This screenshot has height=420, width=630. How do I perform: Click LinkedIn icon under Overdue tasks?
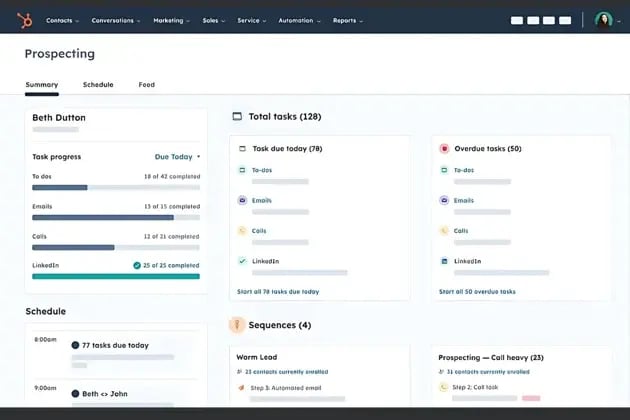(444, 261)
